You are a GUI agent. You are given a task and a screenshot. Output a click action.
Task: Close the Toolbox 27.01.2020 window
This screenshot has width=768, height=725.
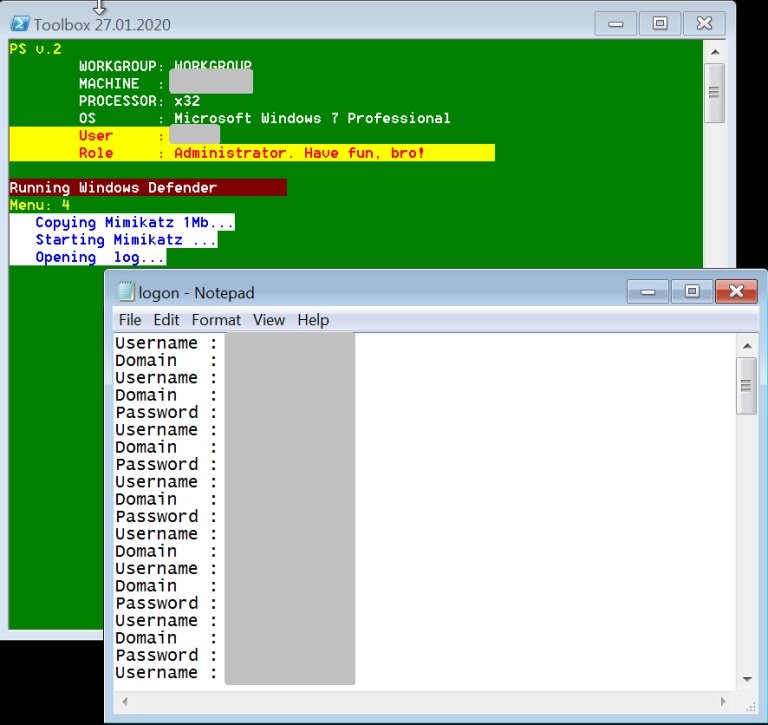(x=706, y=24)
